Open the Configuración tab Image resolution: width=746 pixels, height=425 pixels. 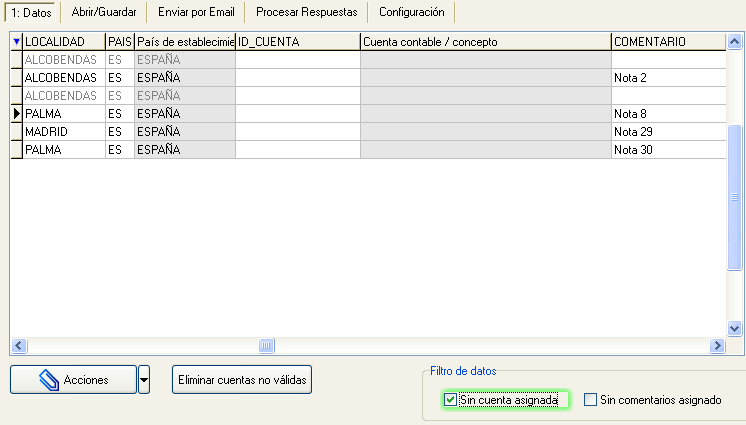point(412,12)
